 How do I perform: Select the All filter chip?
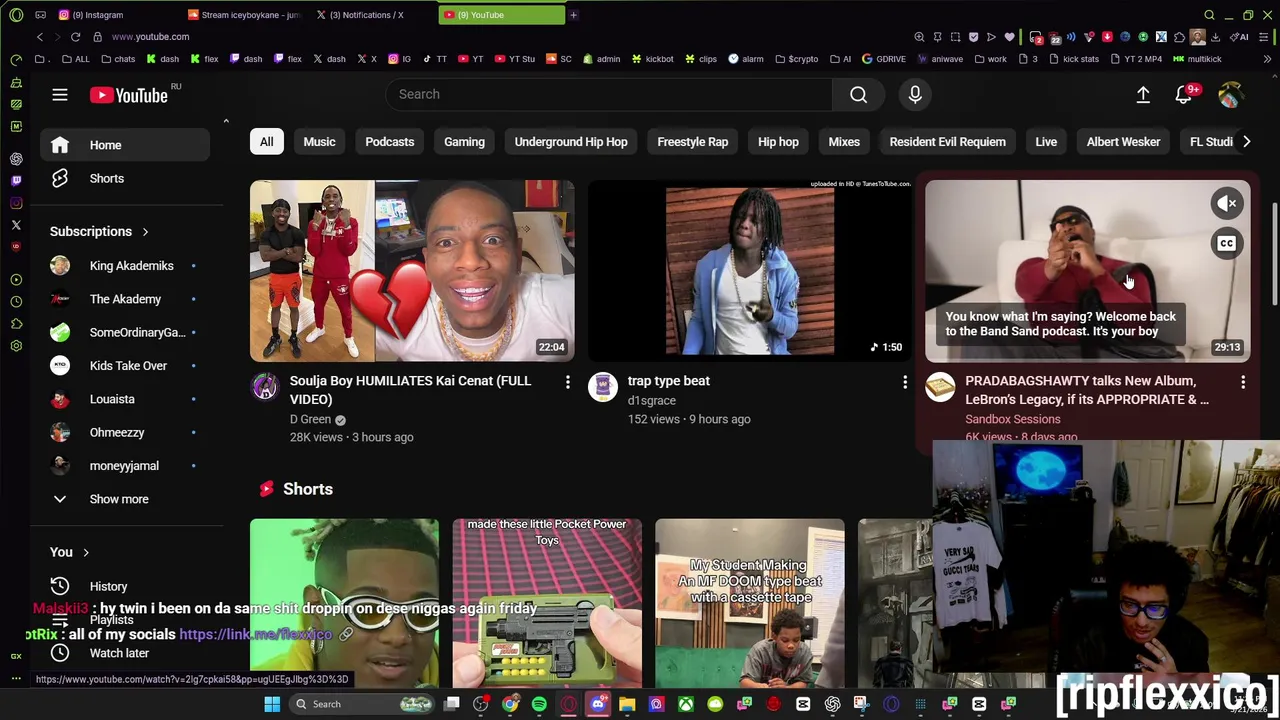click(267, 142)
